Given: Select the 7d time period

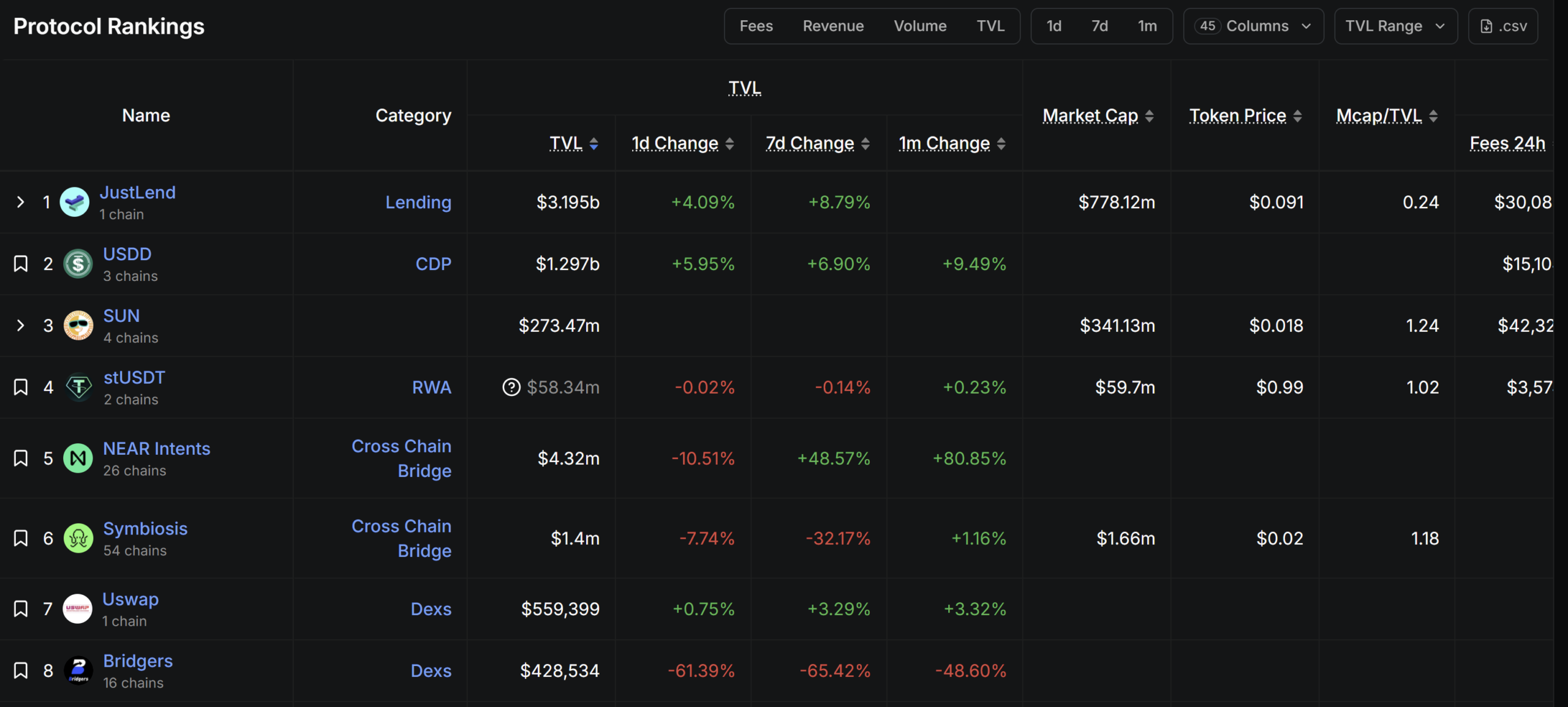Looking at the screenshot, I should point(1100,26).
